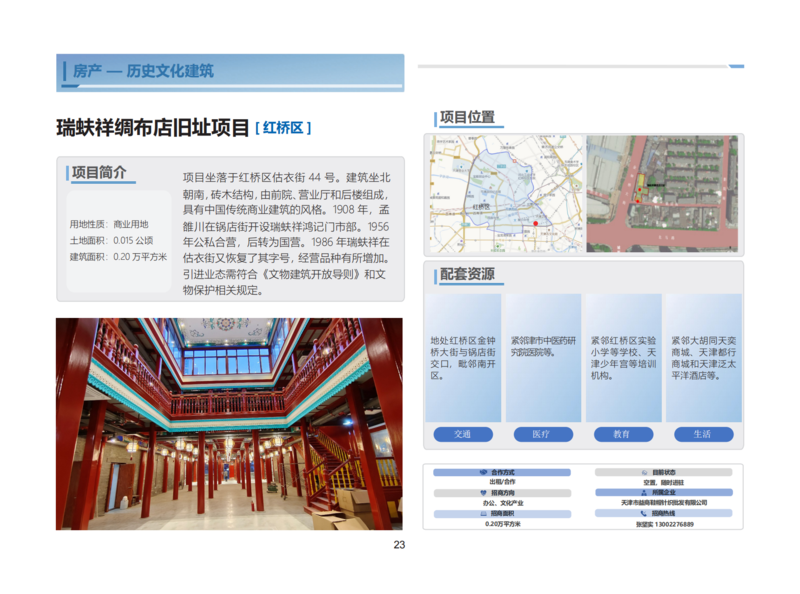
Task: Click the text 用地性质: 商业用地
Action: [x=109, y=224]
